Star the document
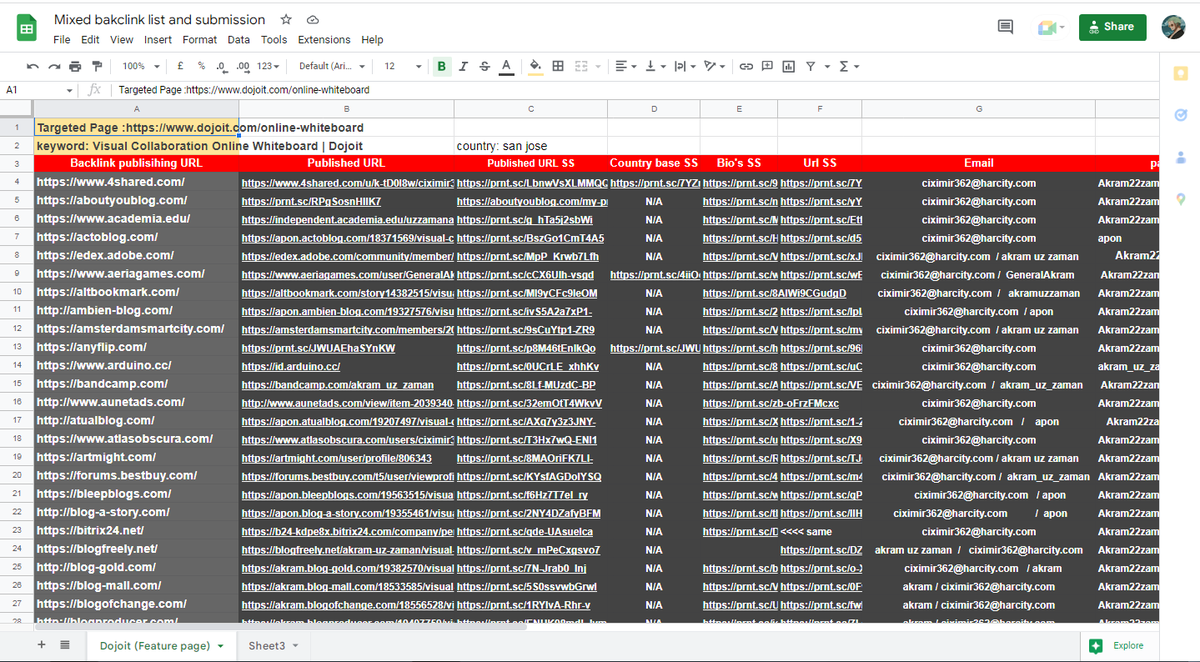Screen dimensions: 1200x662 287,19
